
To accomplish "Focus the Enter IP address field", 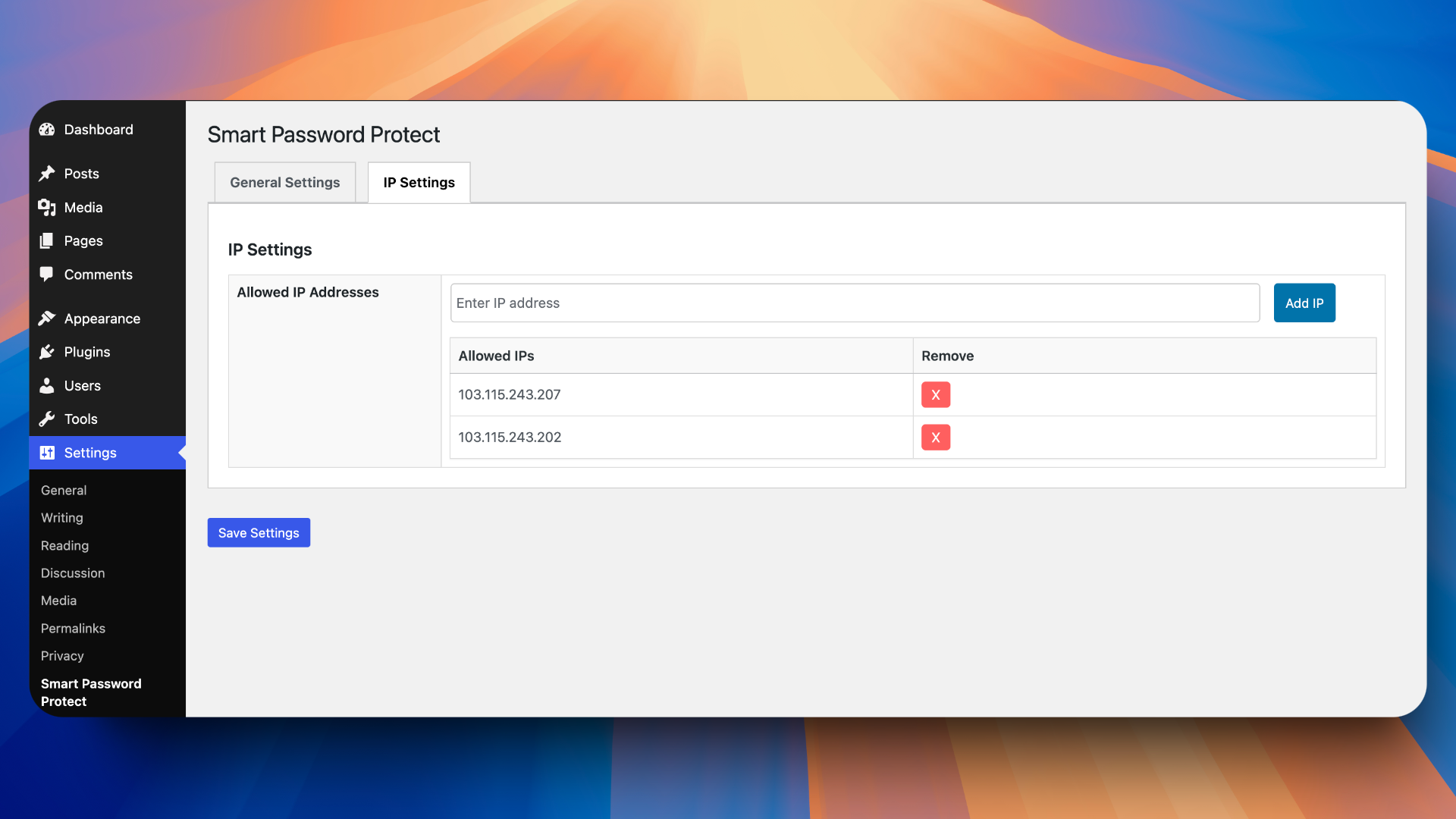I will pyautogui.click(x=855, y=303).
